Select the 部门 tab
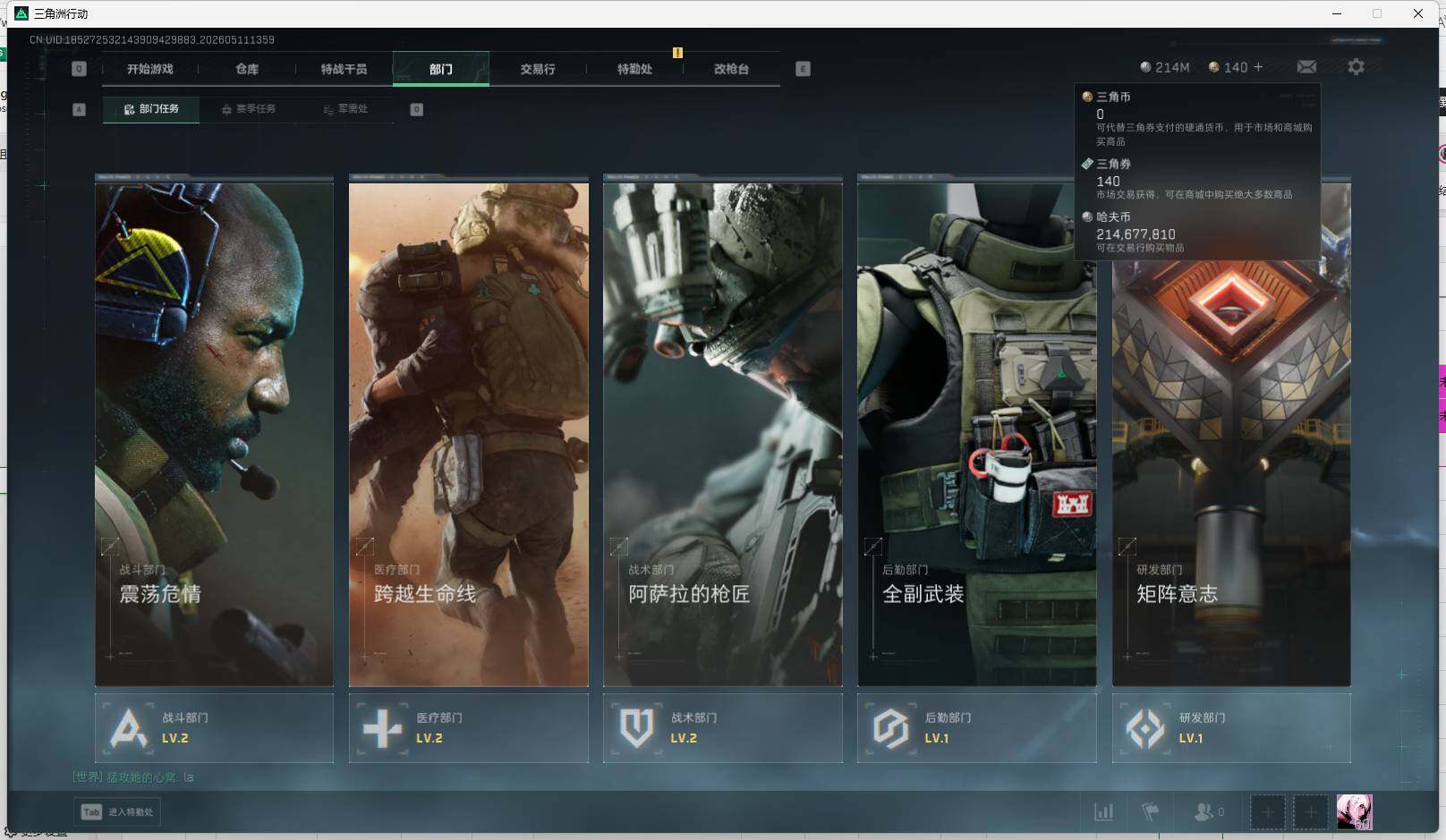Image resolution: width=1446 pixels, height=840 pixels. 441,69
